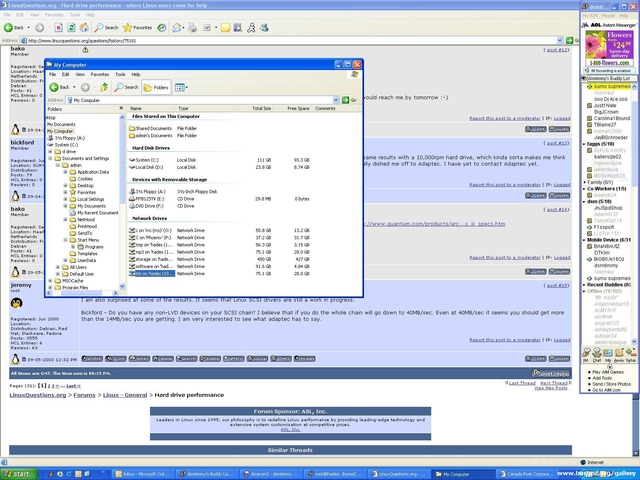This screenshot has width=640, height=480.
Task: Collapse the Co-Workers group in AIM buddy list
Action: tap(584, 189)
